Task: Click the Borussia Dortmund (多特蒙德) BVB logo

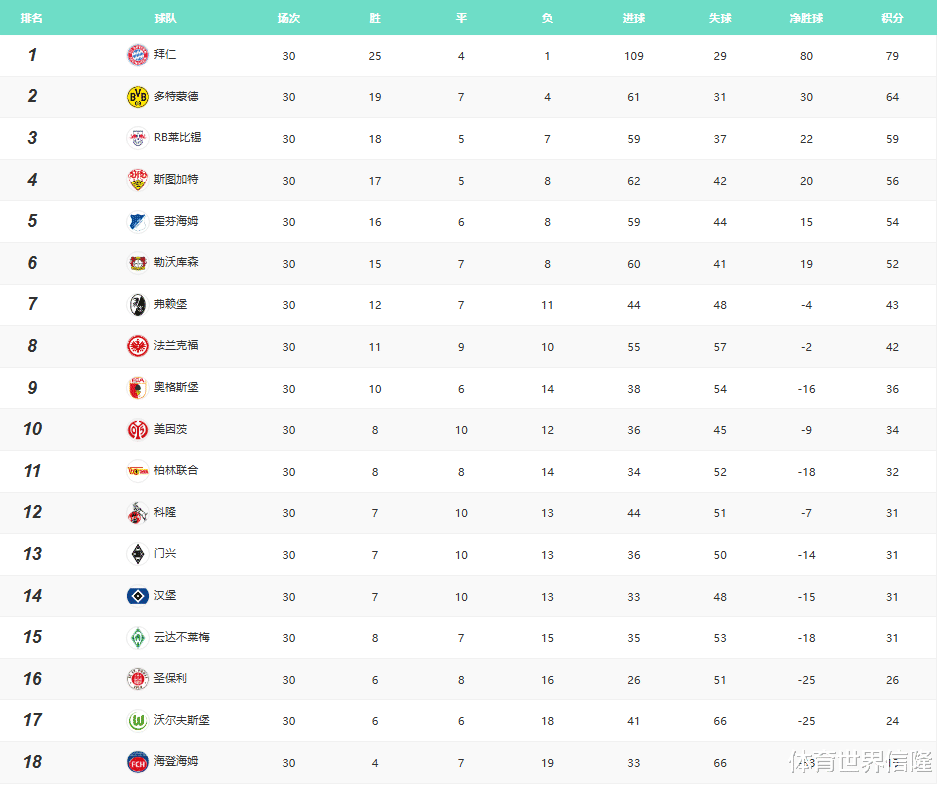Action: pos(137,97)
